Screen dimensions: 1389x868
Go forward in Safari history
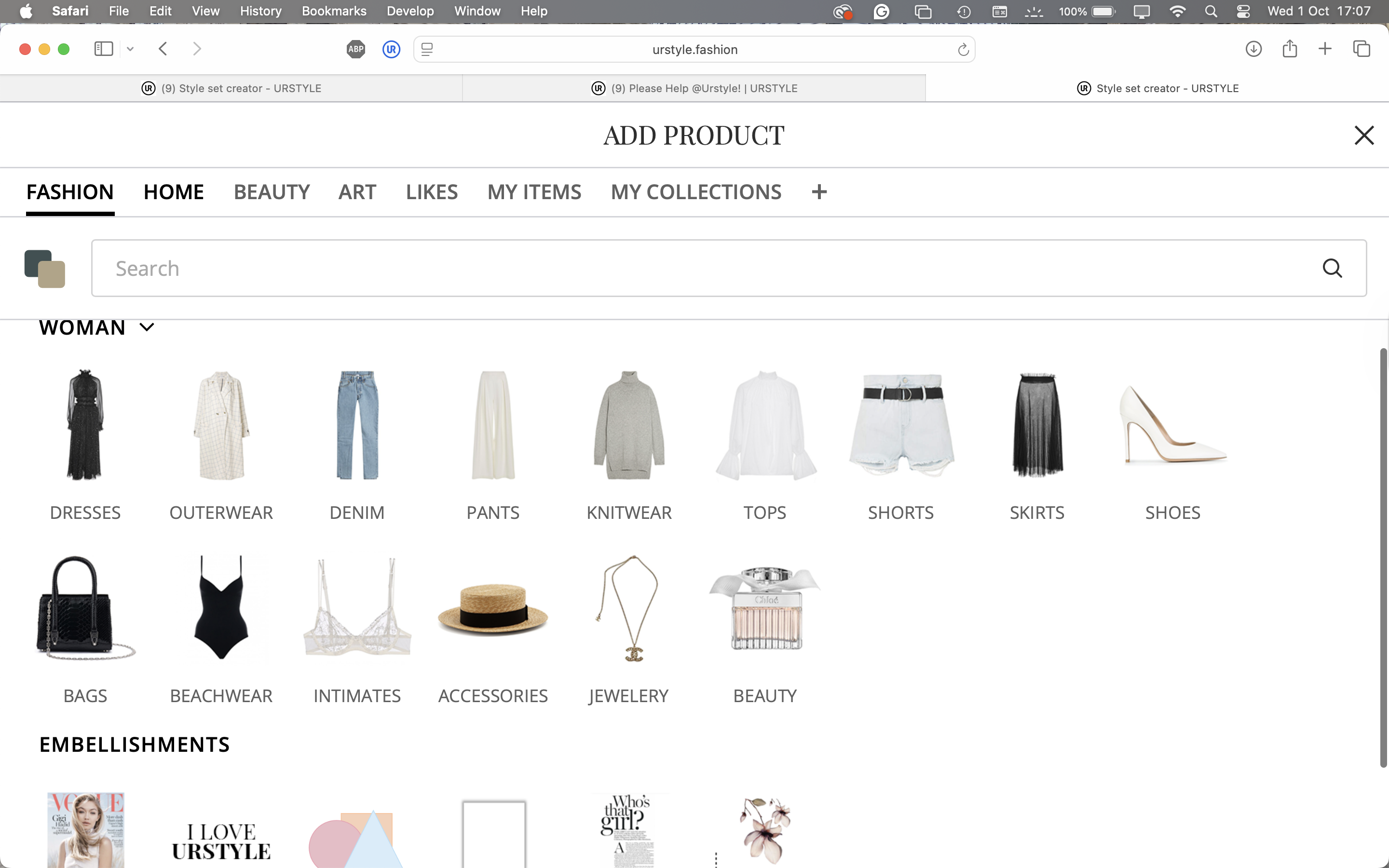pyautogui.click(x=197, y=49)
